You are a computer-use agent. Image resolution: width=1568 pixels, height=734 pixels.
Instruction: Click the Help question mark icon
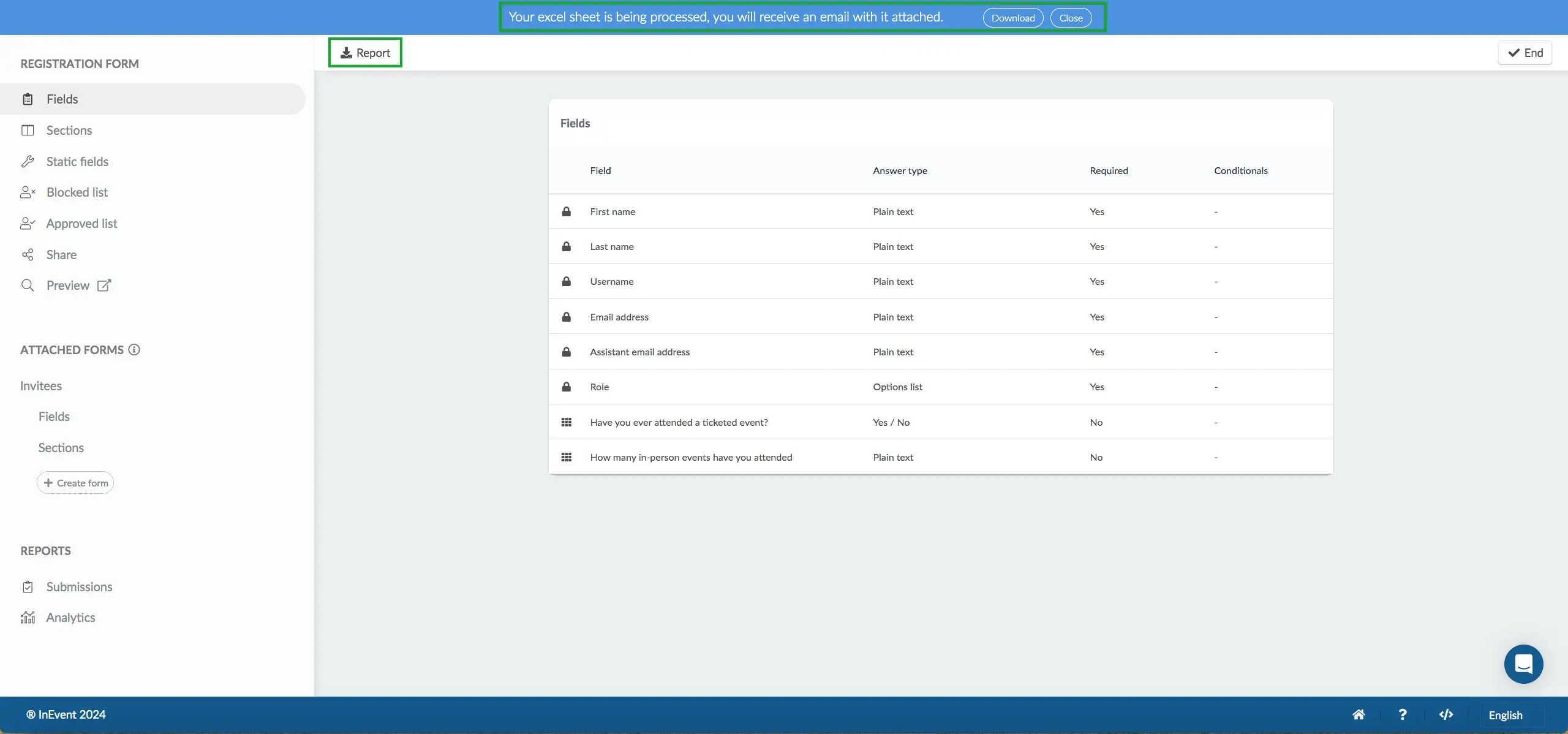[1402, 714]
